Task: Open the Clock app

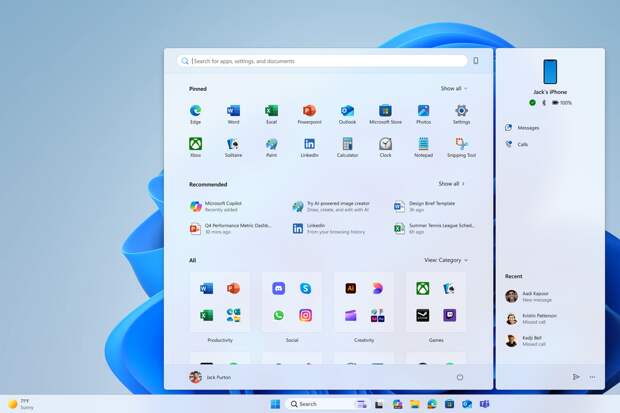Action: 385,144
